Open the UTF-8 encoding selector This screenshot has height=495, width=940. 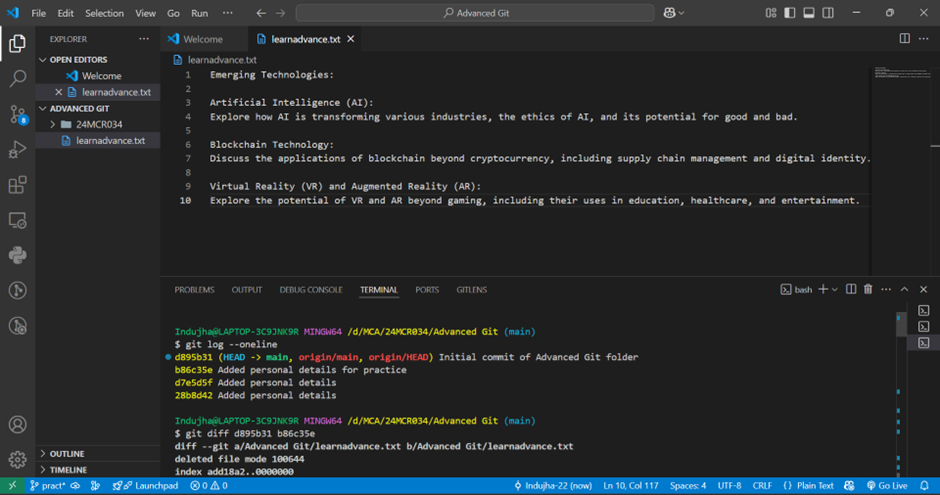(x=729, y=485)
